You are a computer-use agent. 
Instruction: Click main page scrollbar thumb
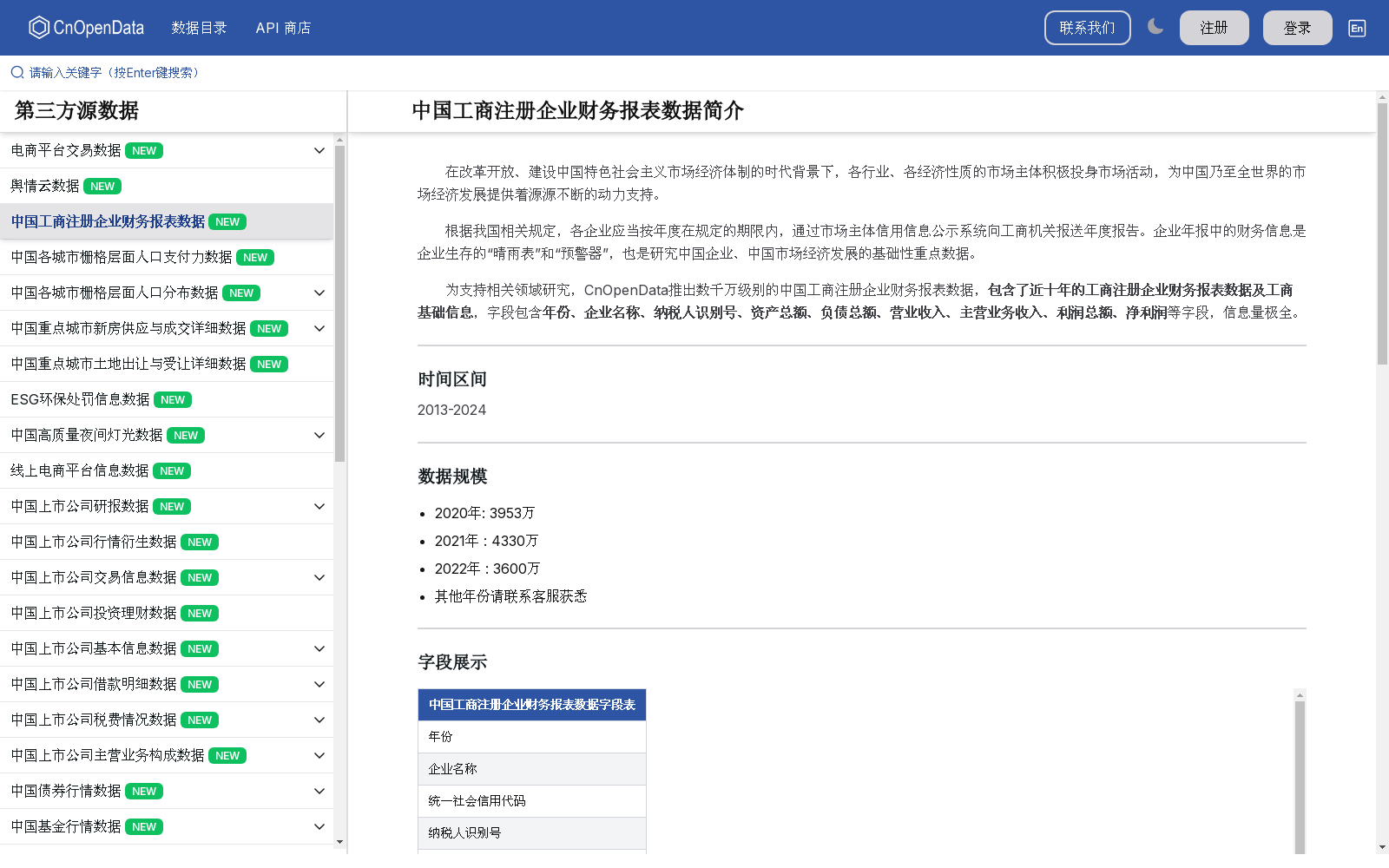coord(1382,234)
